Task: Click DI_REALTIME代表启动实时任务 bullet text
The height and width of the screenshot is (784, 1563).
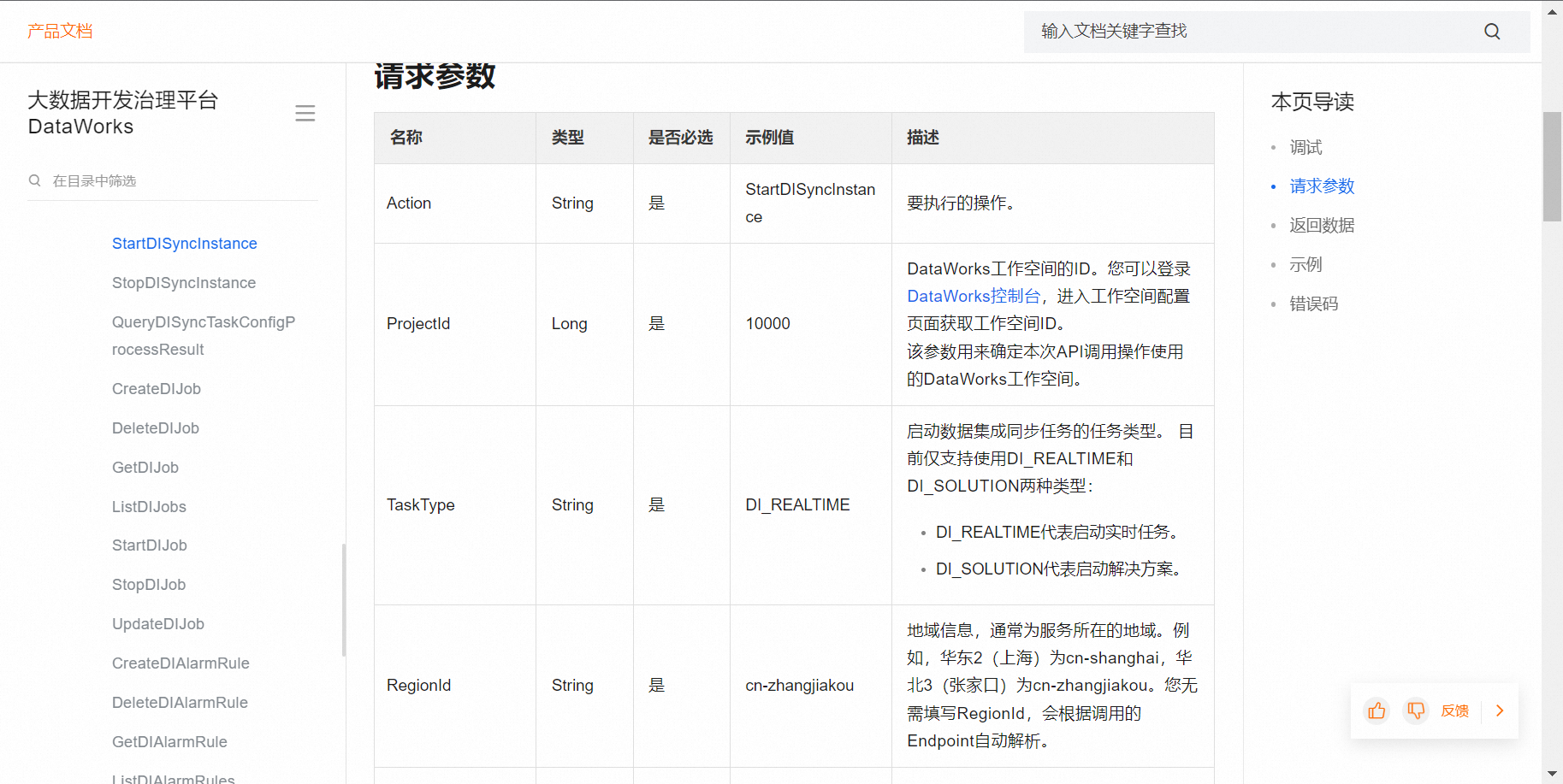Action: coord(1058,533)
